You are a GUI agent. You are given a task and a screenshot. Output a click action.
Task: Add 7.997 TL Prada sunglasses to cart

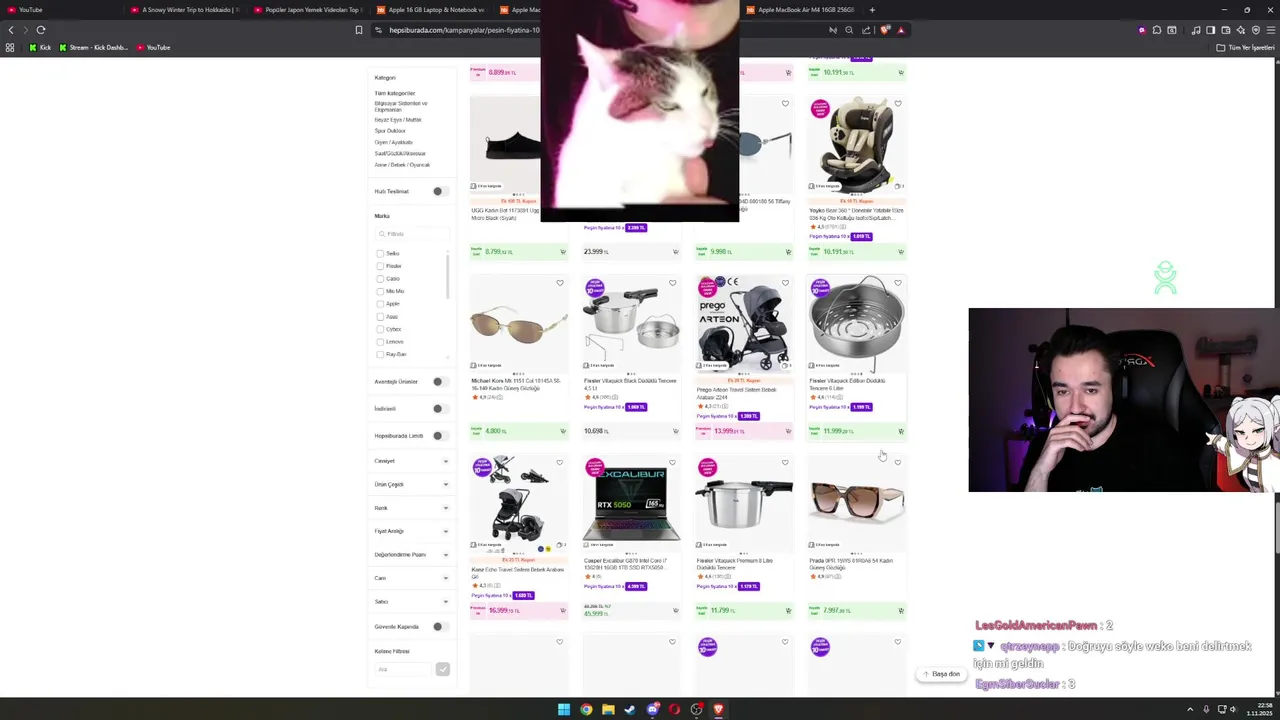point(900,610)
